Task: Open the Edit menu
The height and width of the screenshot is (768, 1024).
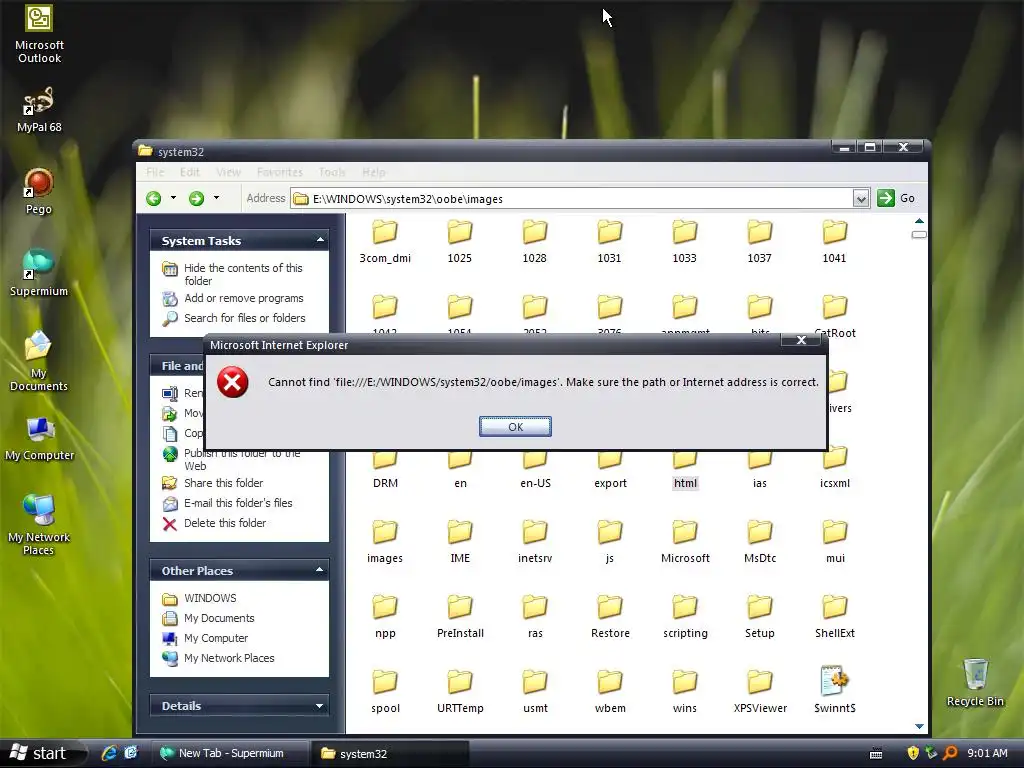Action: pyautogui.click(x=189, y=172)
